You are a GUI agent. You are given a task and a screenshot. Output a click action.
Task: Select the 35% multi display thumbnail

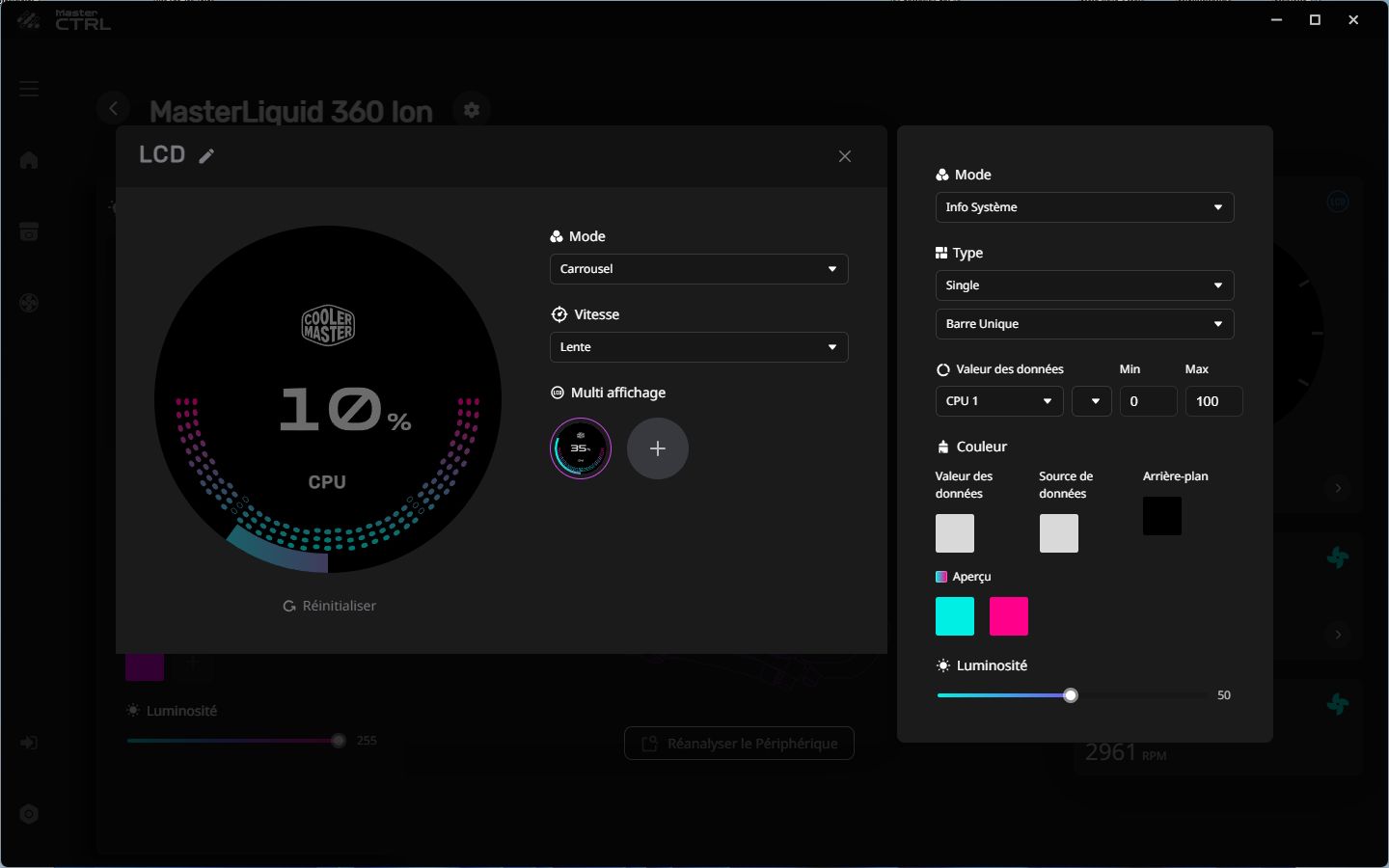click(x=581, y=448)
